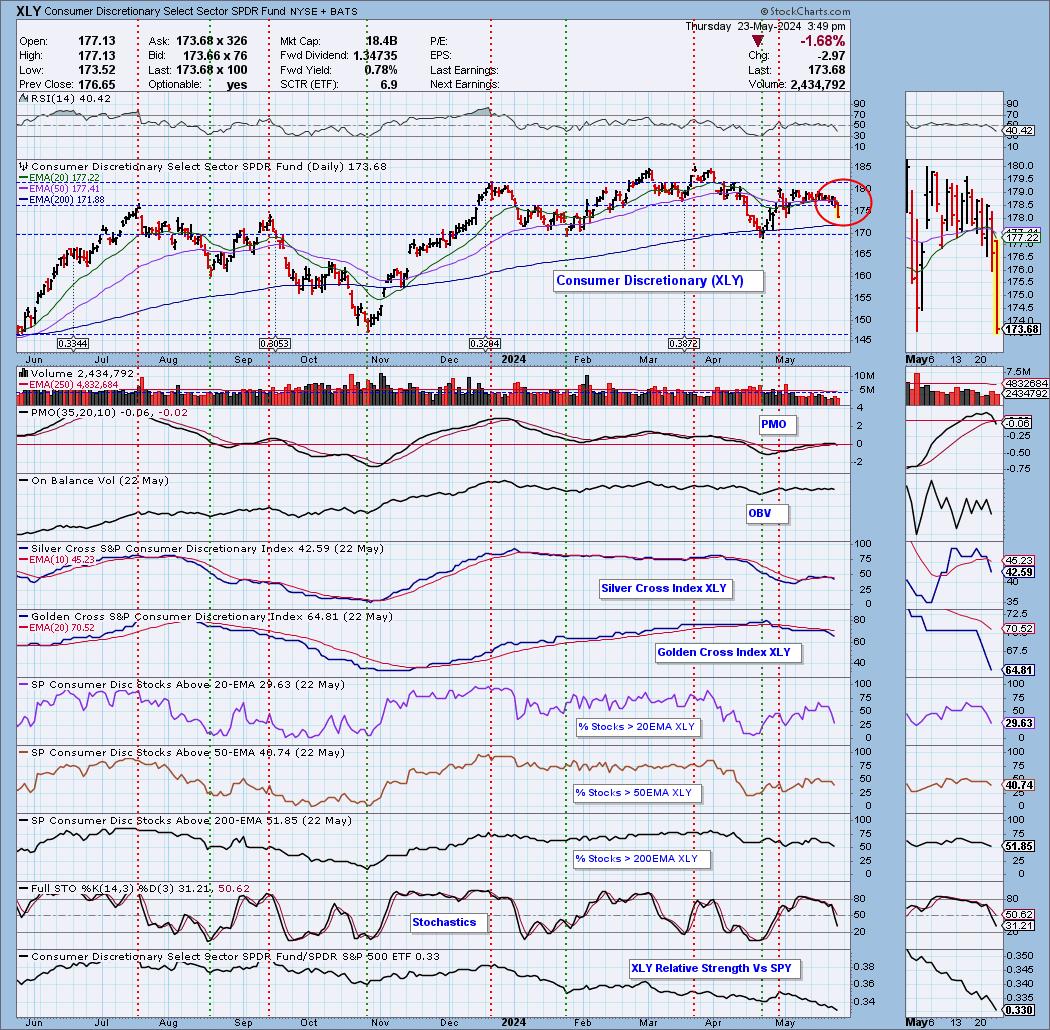1050x1030 pixels.
Task: Click the '% Stocks > 20EMA XLY' label
Action: pos(636,727)
